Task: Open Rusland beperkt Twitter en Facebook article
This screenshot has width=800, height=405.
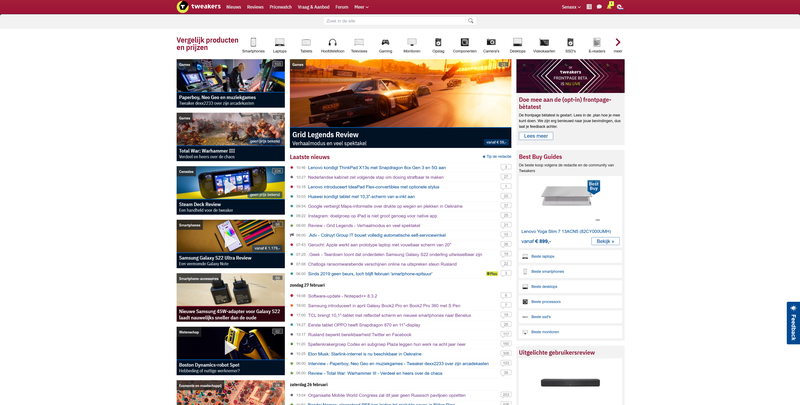Action: (359, 335)
